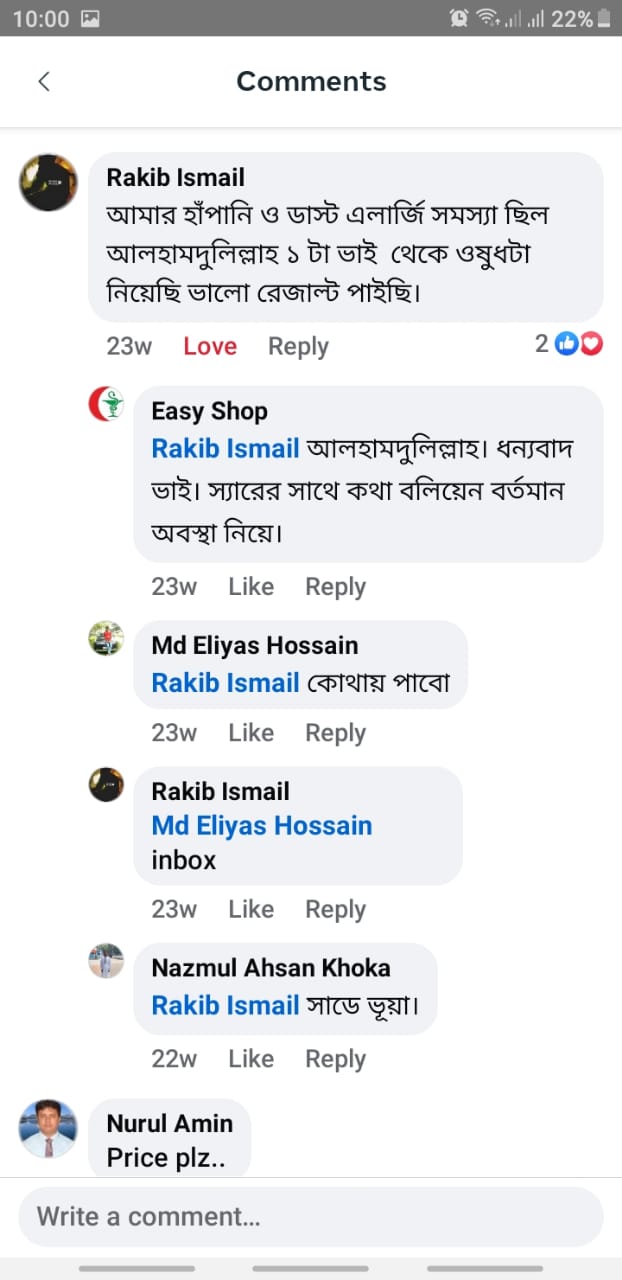Tap the alarm icon in status bar
Image resolution: width=622 pixels, height=1280 pixels.
pyautogui.click(x=459, y=18)
